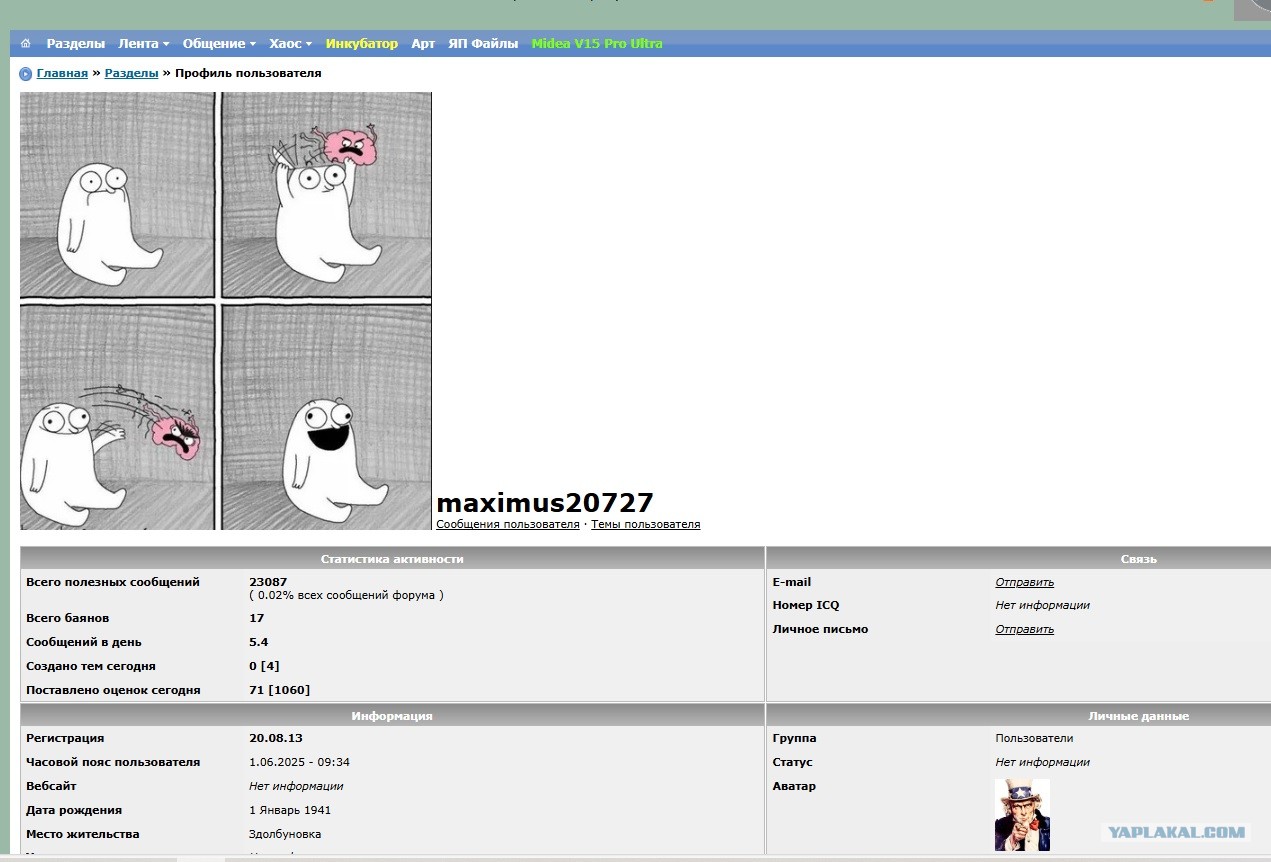The width and height of the screenshot is (1271, 862).
Task: Select the ratings value 71 [1060]
Action: (x=280, y=690)
